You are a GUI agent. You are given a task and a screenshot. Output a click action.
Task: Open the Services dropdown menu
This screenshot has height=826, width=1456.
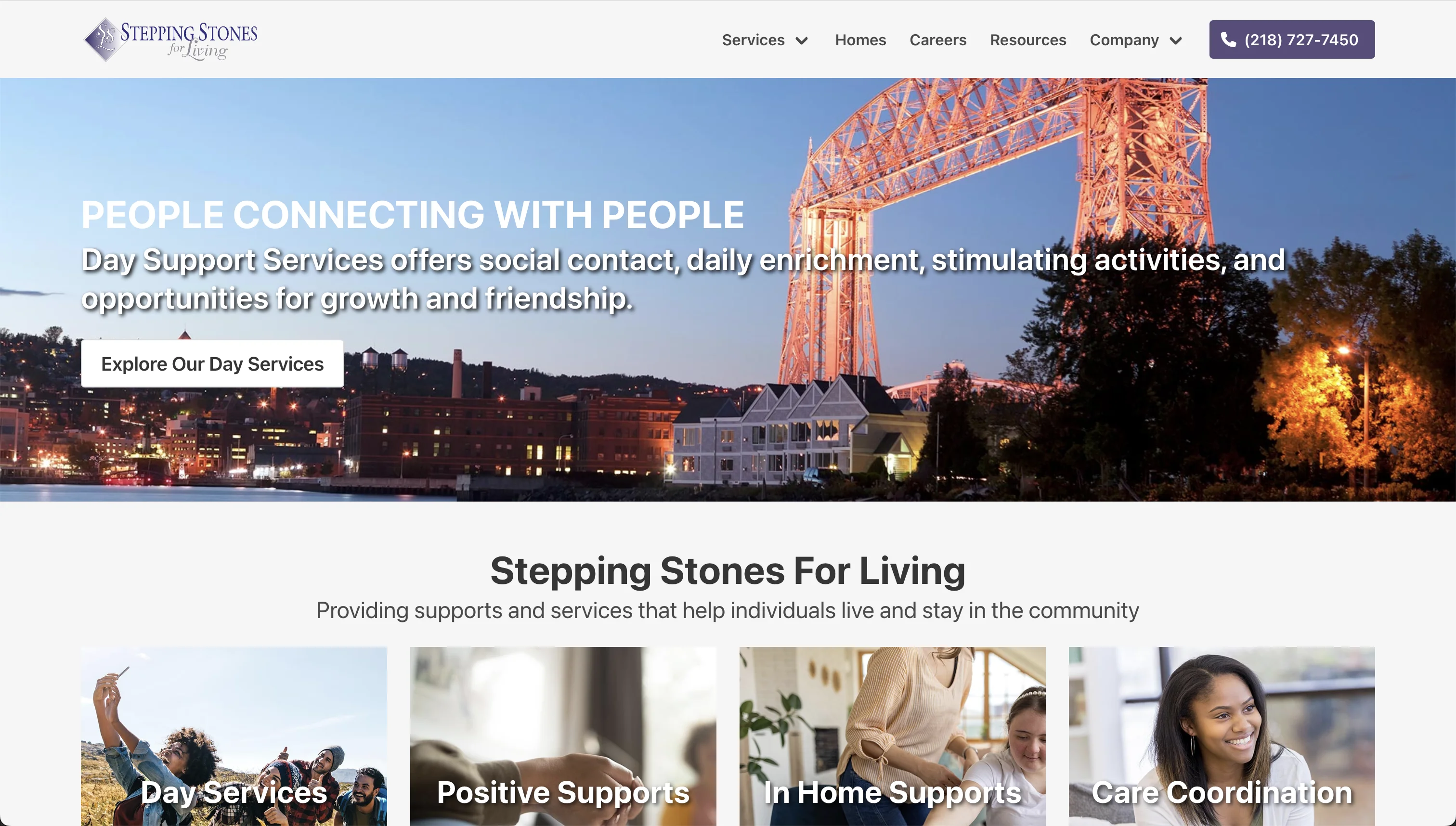coord(765,39)
